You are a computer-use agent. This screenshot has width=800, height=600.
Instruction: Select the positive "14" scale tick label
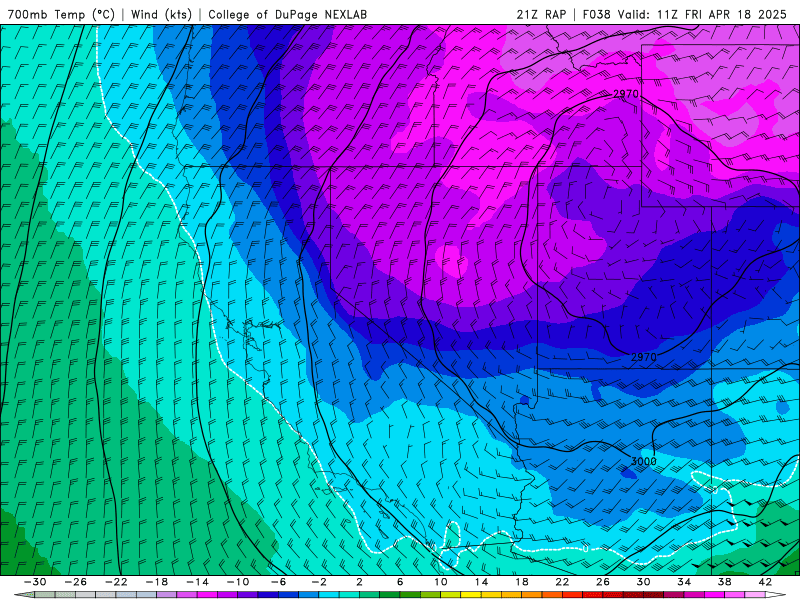(x=481, y=582)
